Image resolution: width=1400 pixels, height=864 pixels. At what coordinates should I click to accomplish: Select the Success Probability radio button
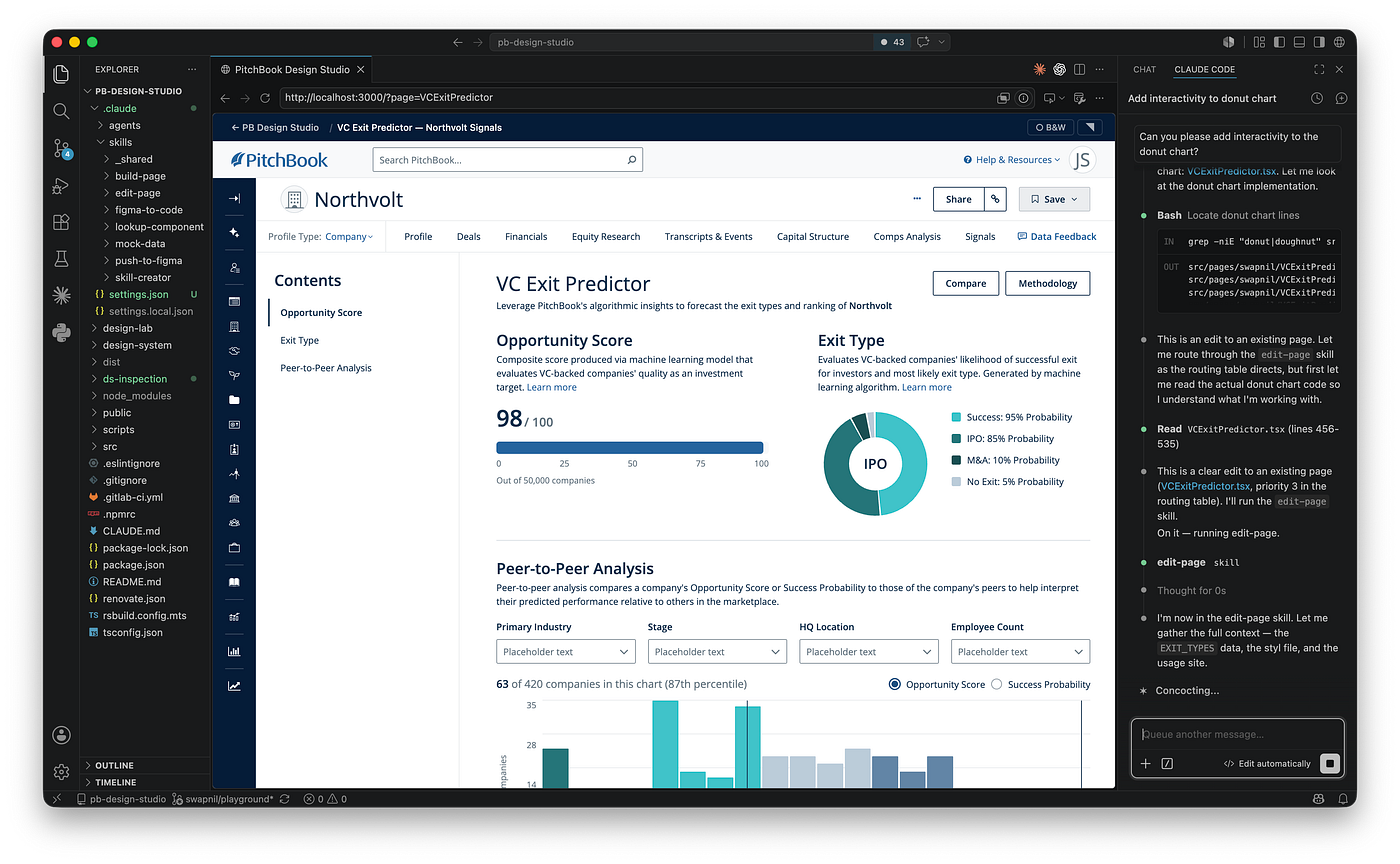tap(996, 684)
